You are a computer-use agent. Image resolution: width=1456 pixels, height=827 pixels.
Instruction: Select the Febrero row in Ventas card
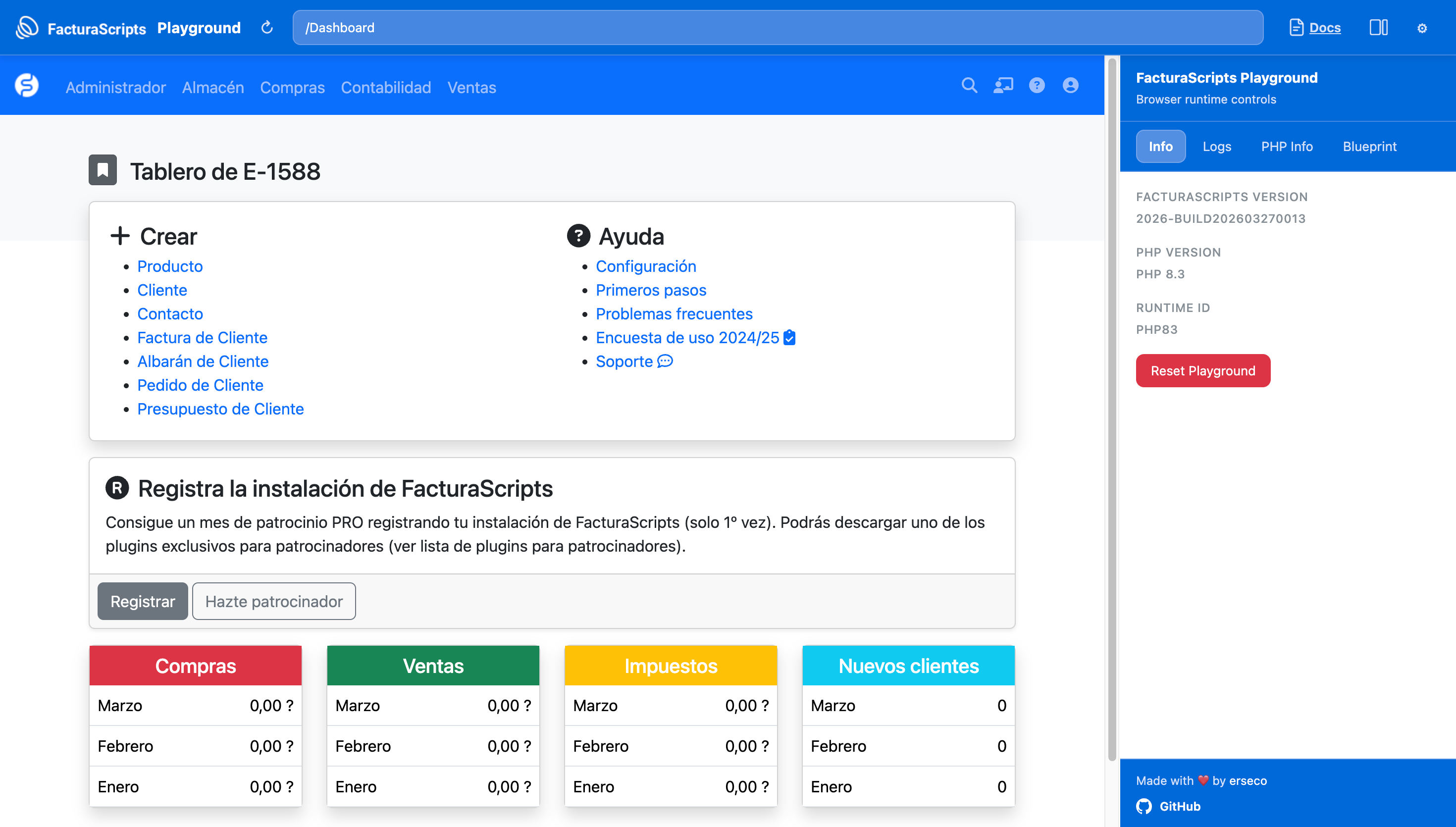tap(433, 746)
